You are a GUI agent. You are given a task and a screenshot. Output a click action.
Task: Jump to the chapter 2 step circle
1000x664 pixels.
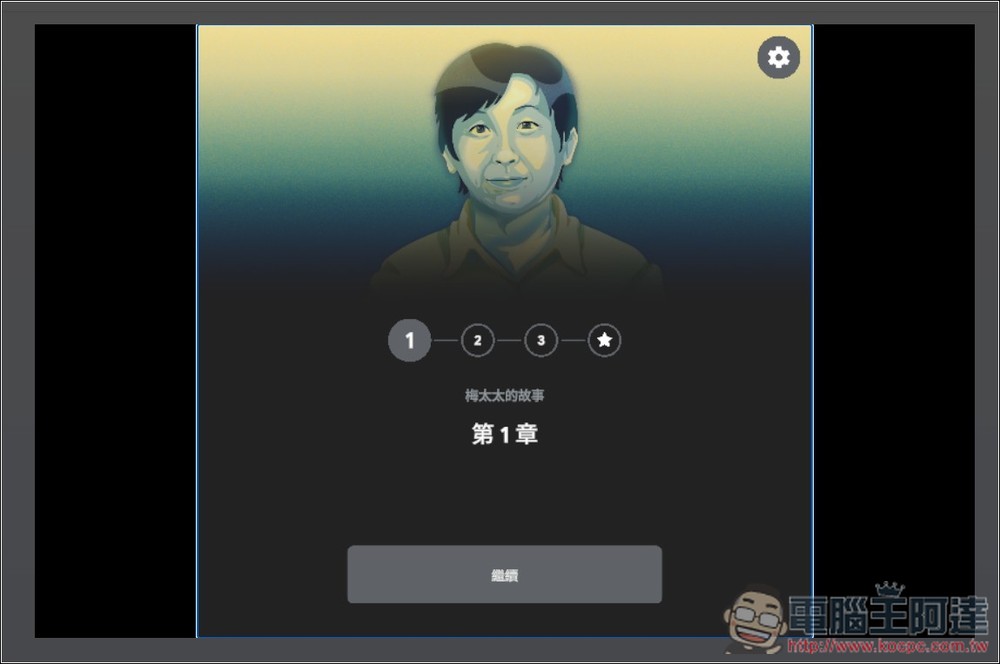(x=477, y=341)
